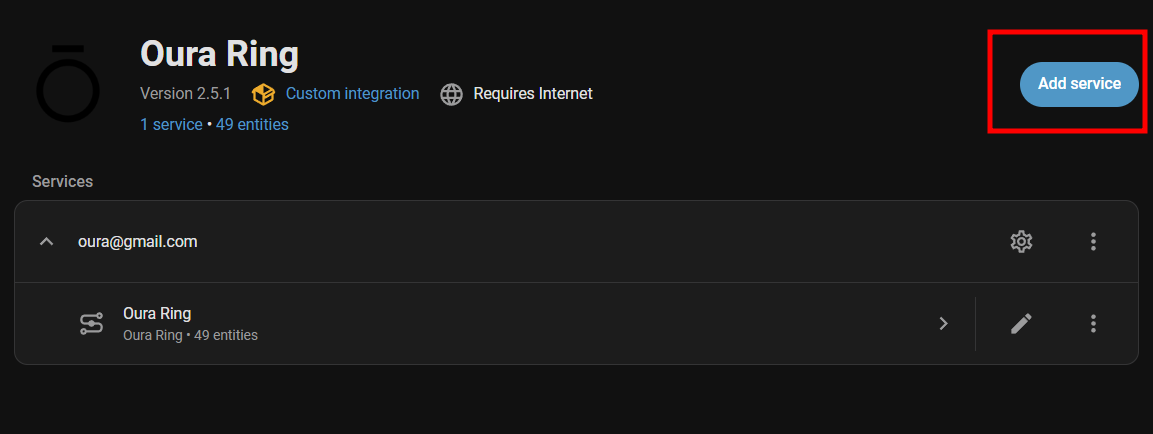
Task: Click the service icon left of Oura Ring row
Action: pyautogui.click(x=91, y=323)
